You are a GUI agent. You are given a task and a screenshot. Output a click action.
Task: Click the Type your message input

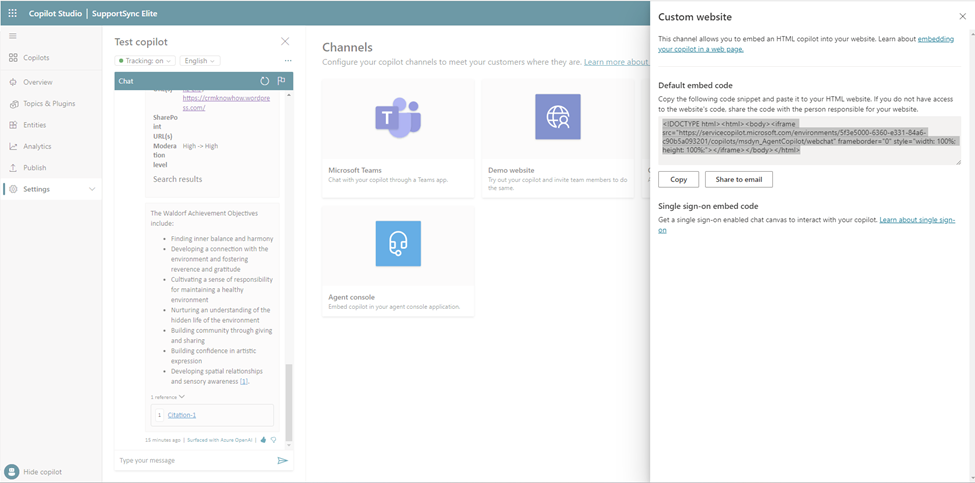pyautogui.click(x=195, y=461)
